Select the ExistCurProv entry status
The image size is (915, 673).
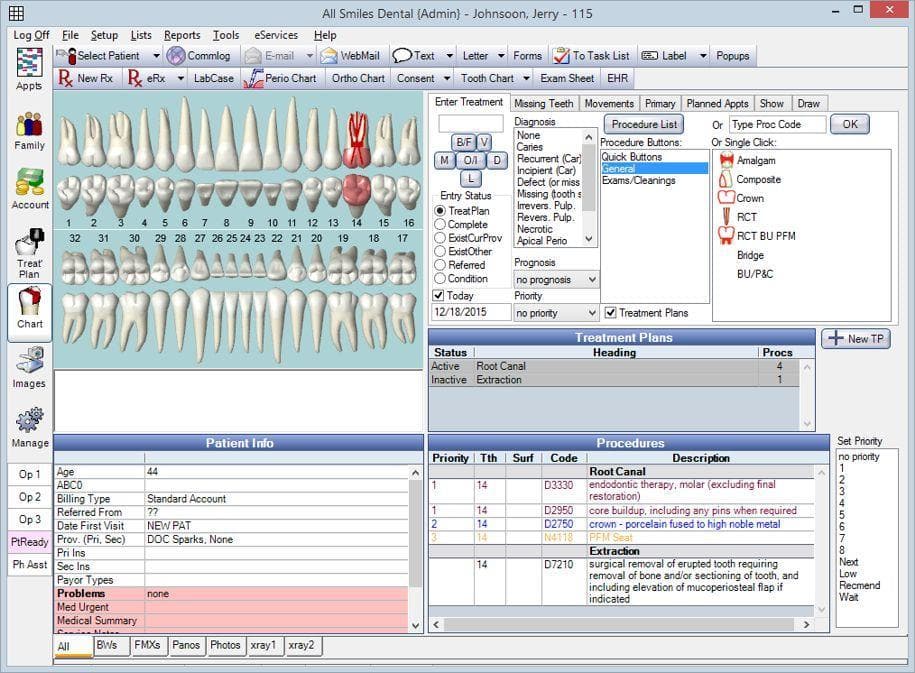coord(440,238)
